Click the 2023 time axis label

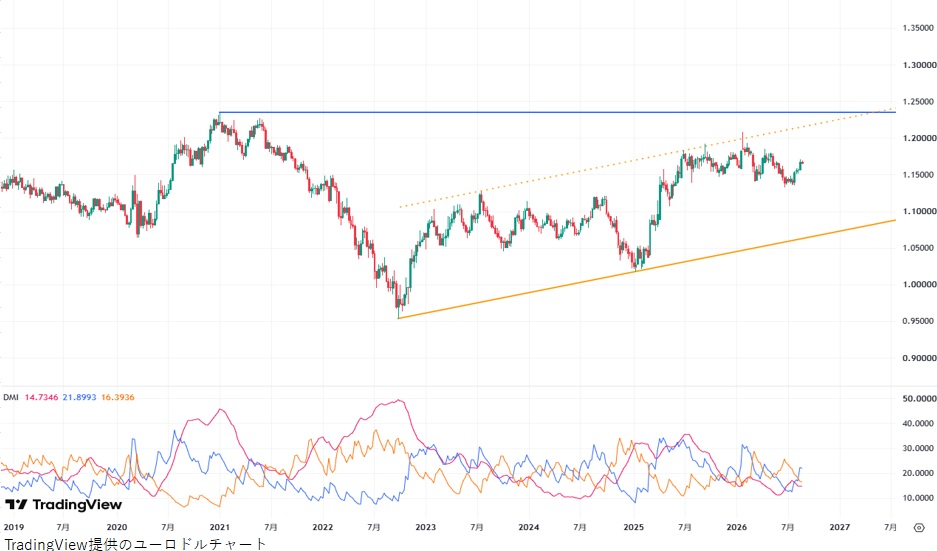(425, 527)
